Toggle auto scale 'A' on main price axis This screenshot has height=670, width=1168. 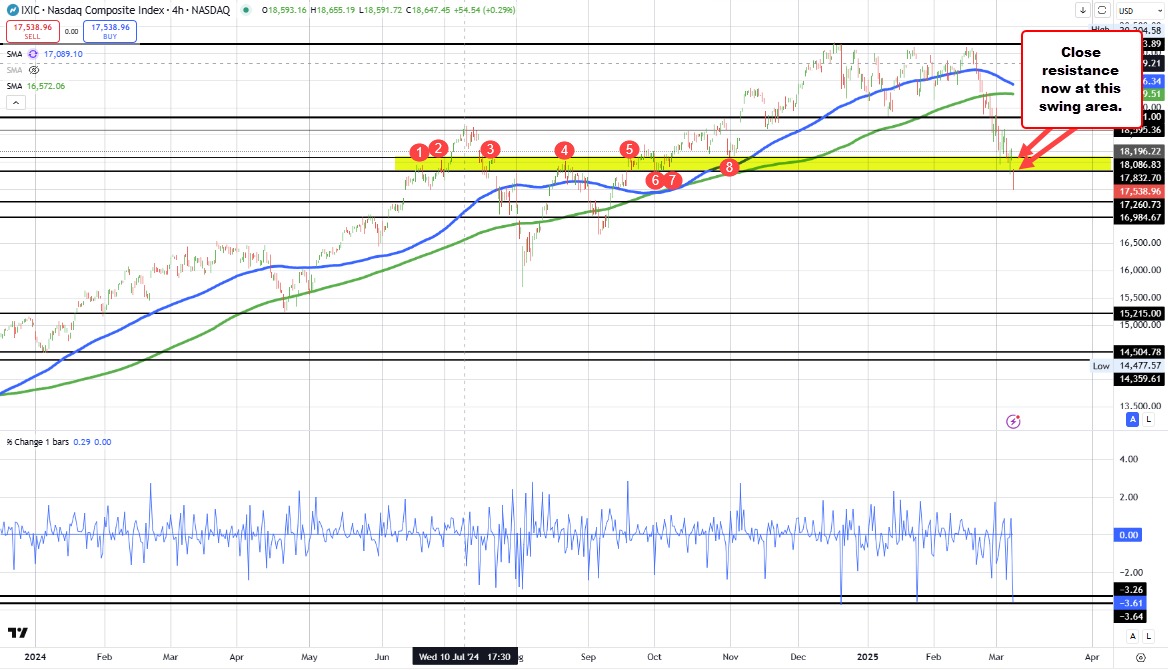[1133, 421]
